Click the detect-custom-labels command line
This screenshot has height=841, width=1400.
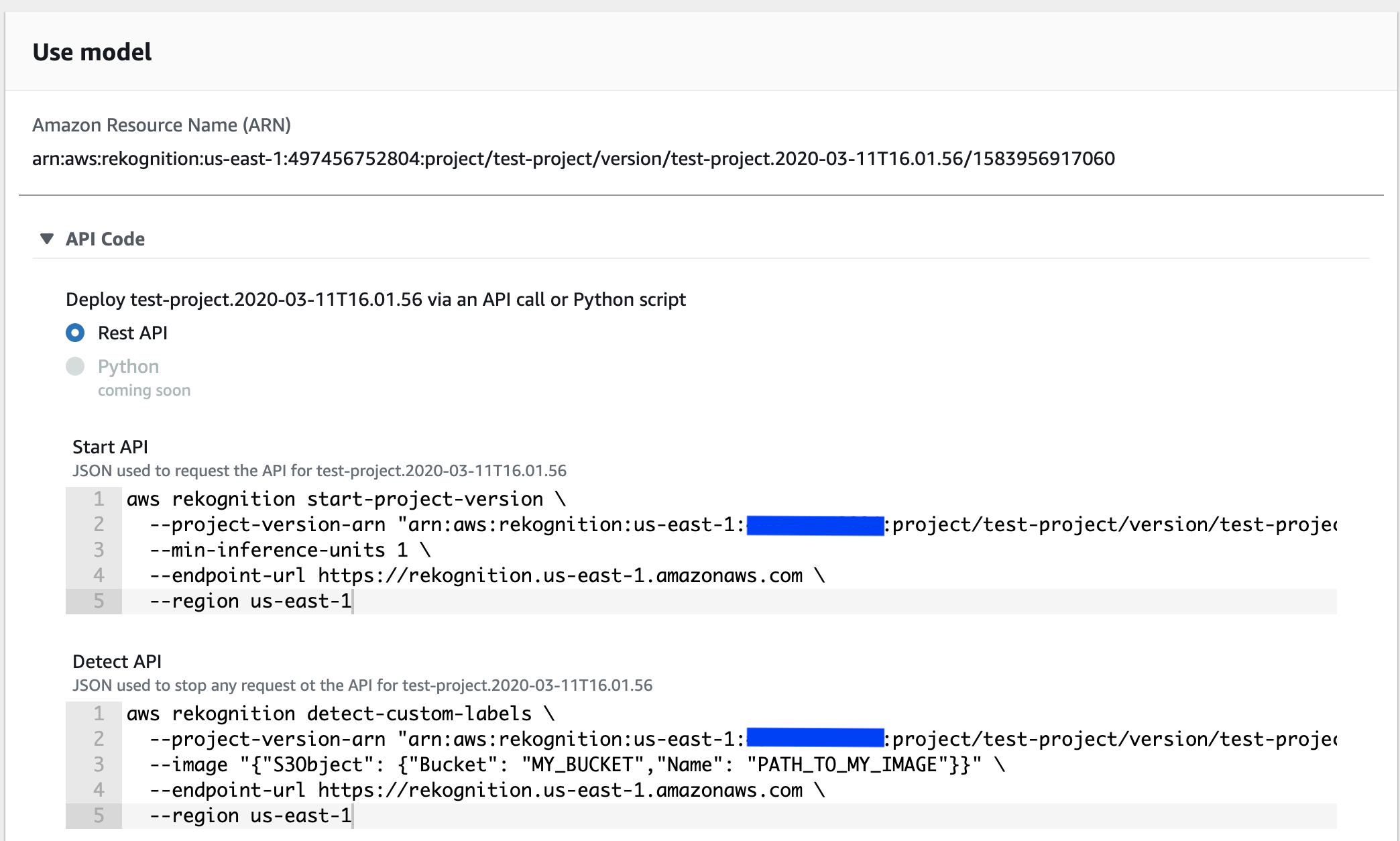point(341,714)
